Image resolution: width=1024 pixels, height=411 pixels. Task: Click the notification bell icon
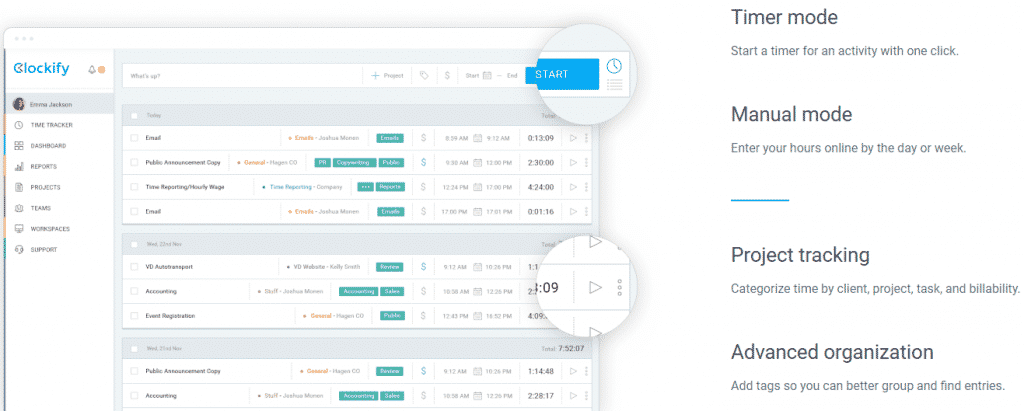pos(92,69)
